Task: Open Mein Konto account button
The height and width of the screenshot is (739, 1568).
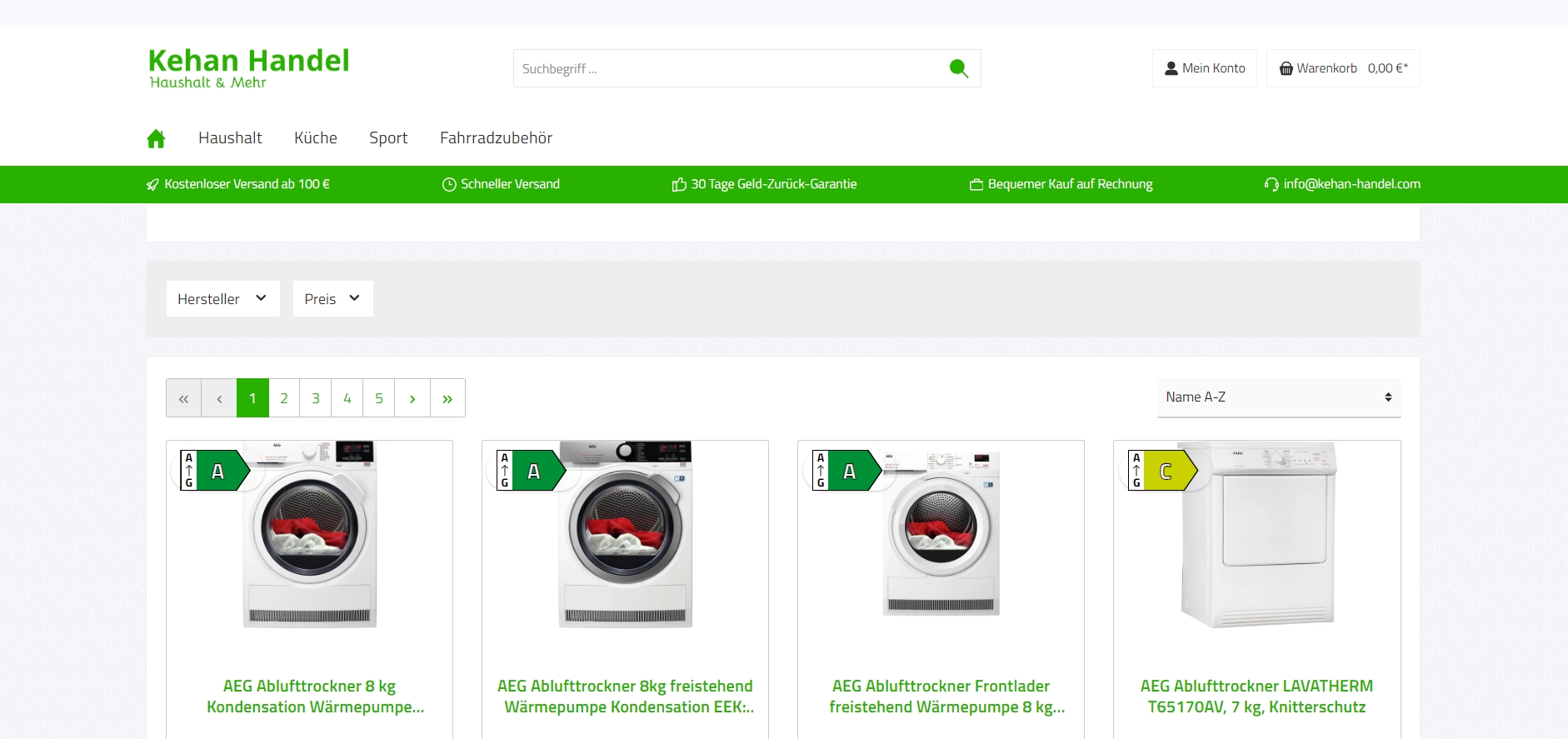Action: pos(1205,68)
